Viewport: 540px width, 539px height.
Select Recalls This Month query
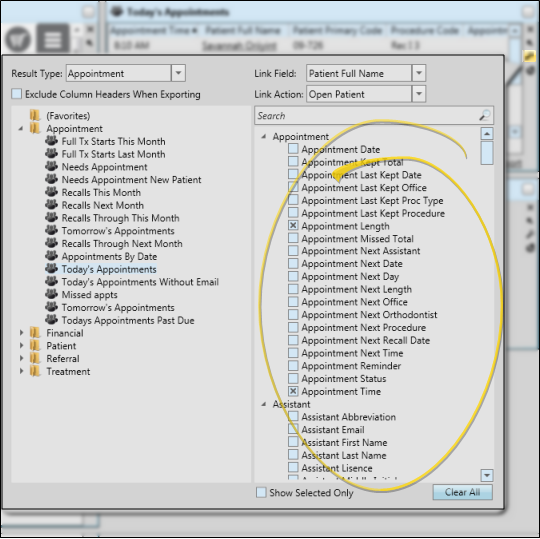point(101,193)
